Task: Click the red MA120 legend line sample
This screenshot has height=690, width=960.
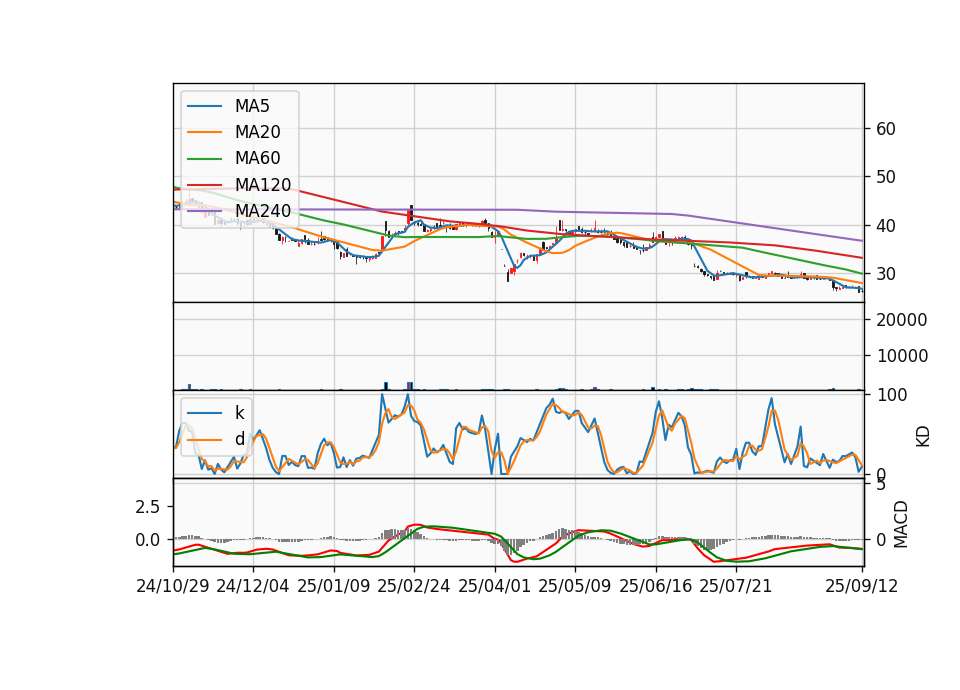Action: coord(204,185)
